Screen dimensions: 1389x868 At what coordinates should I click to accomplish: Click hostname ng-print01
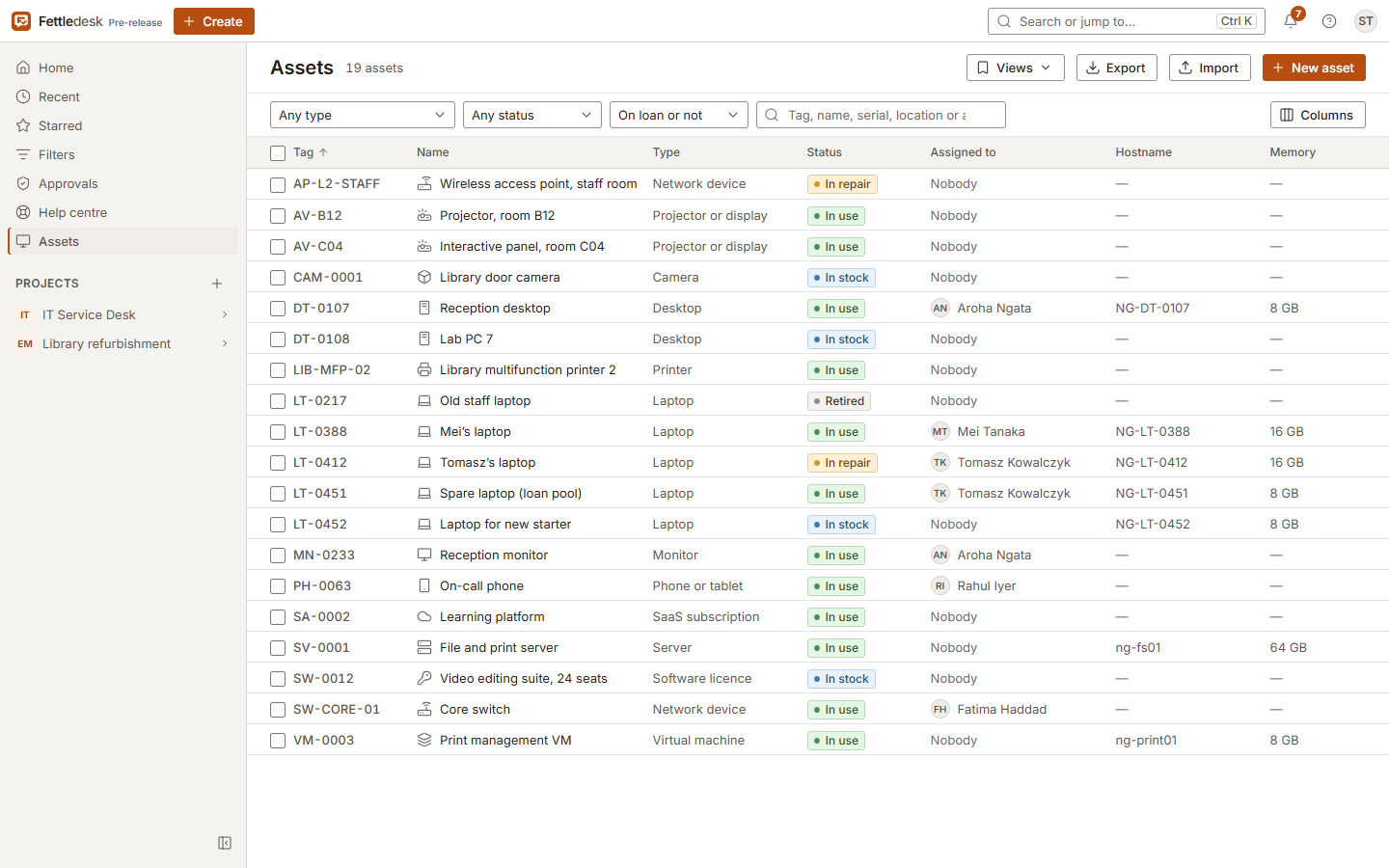(1146, 740)
